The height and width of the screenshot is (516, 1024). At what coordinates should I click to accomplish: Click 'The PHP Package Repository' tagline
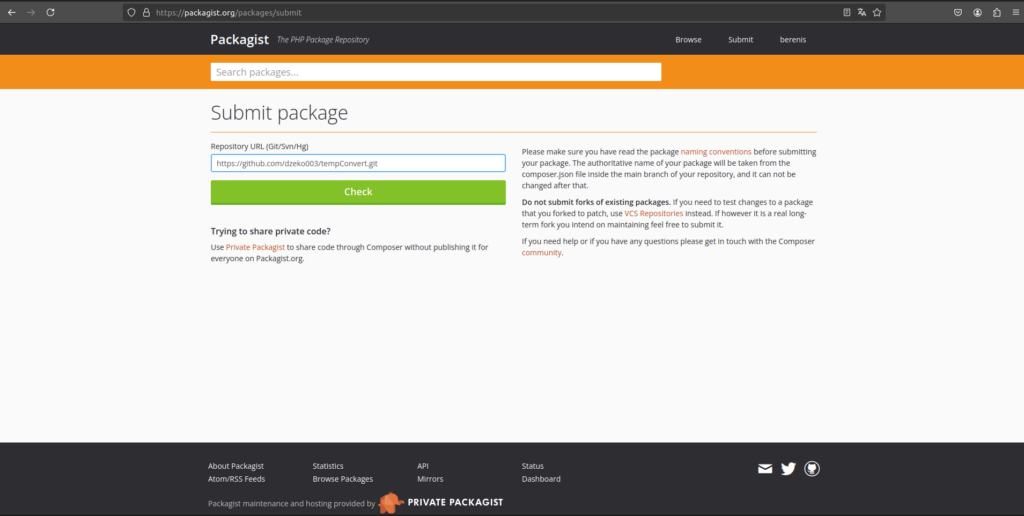tap(323, 40)
